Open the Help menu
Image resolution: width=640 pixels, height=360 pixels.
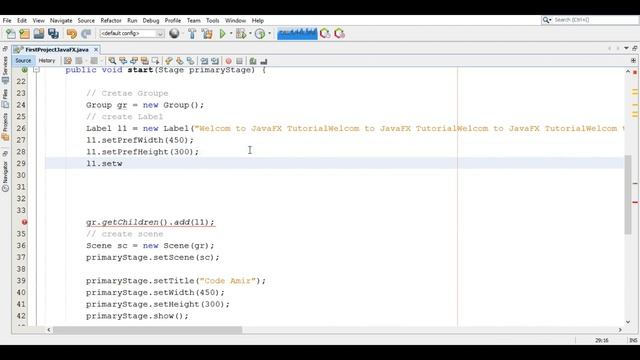click(258, 20)
